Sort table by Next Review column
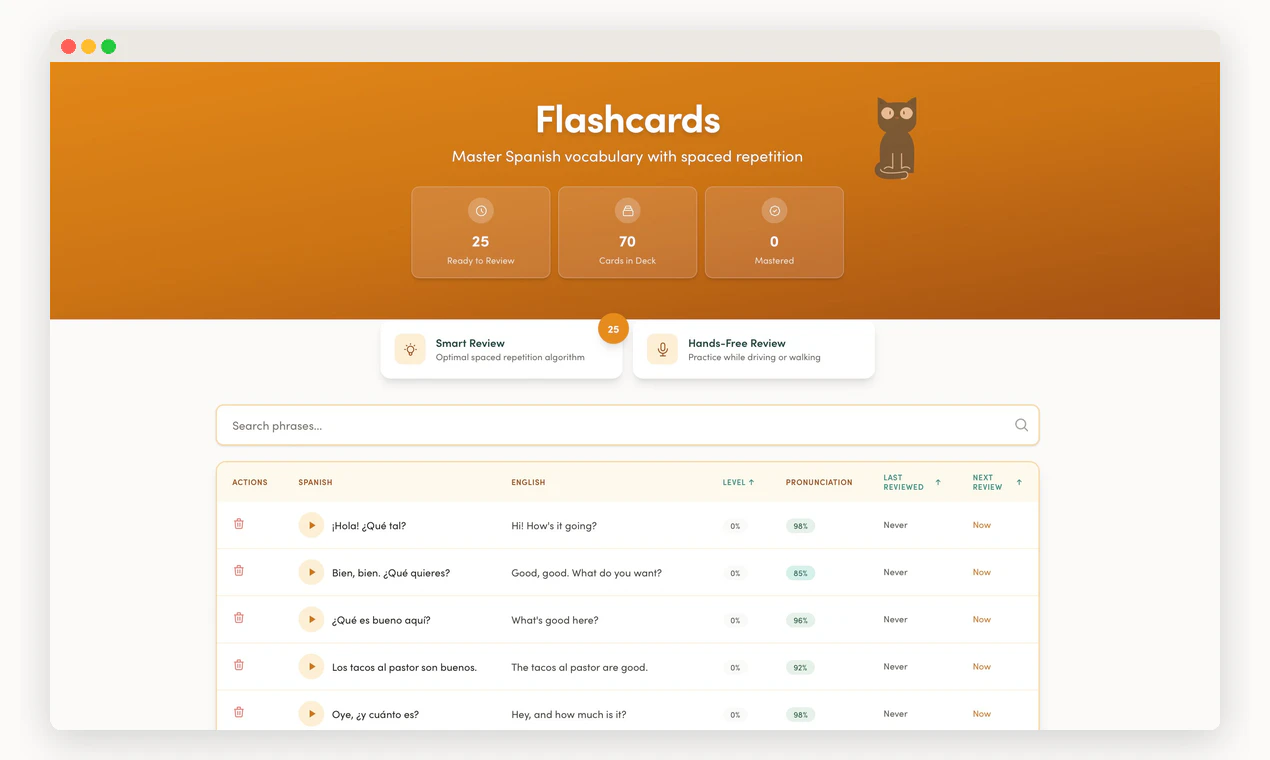The width and height of the screenshot is (1270, 760). click(x=996, y=482)
